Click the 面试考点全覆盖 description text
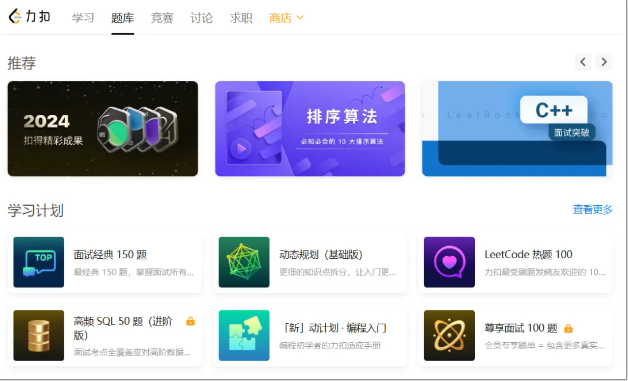 (x=132, y=353)
